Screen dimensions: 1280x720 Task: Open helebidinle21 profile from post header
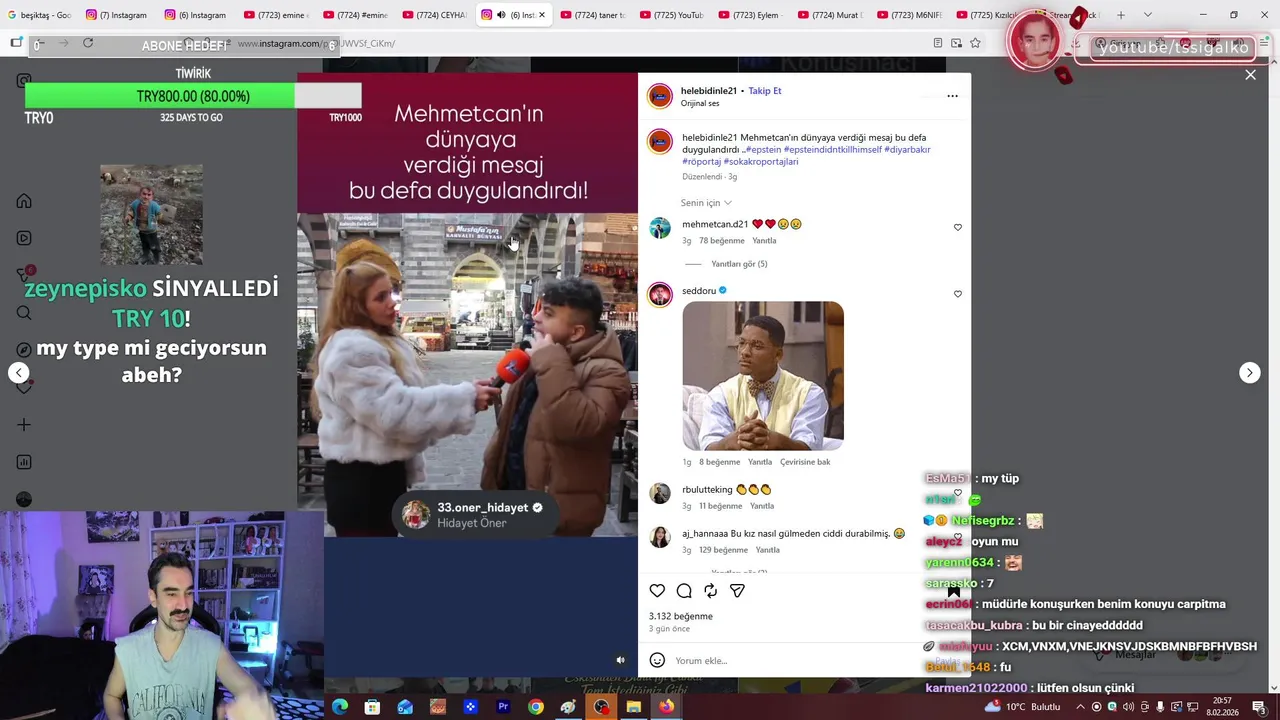tap(709, 91)
